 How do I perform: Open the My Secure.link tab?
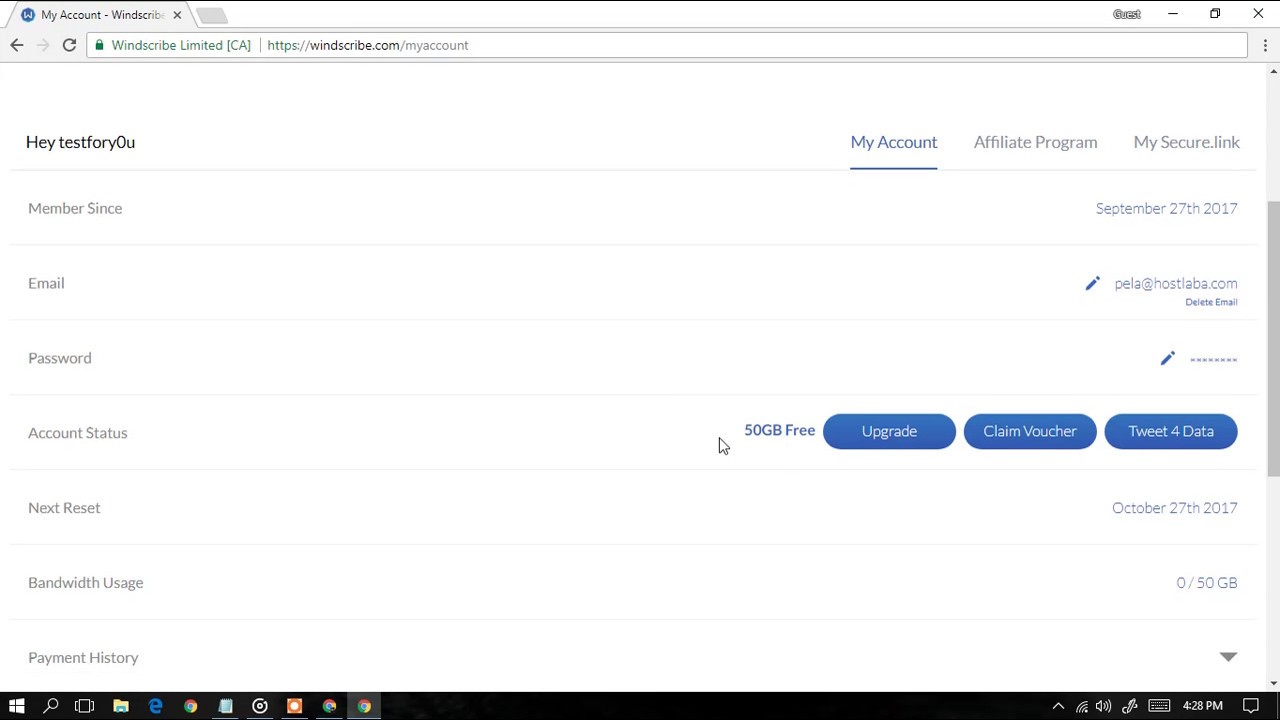(1187, 142)
